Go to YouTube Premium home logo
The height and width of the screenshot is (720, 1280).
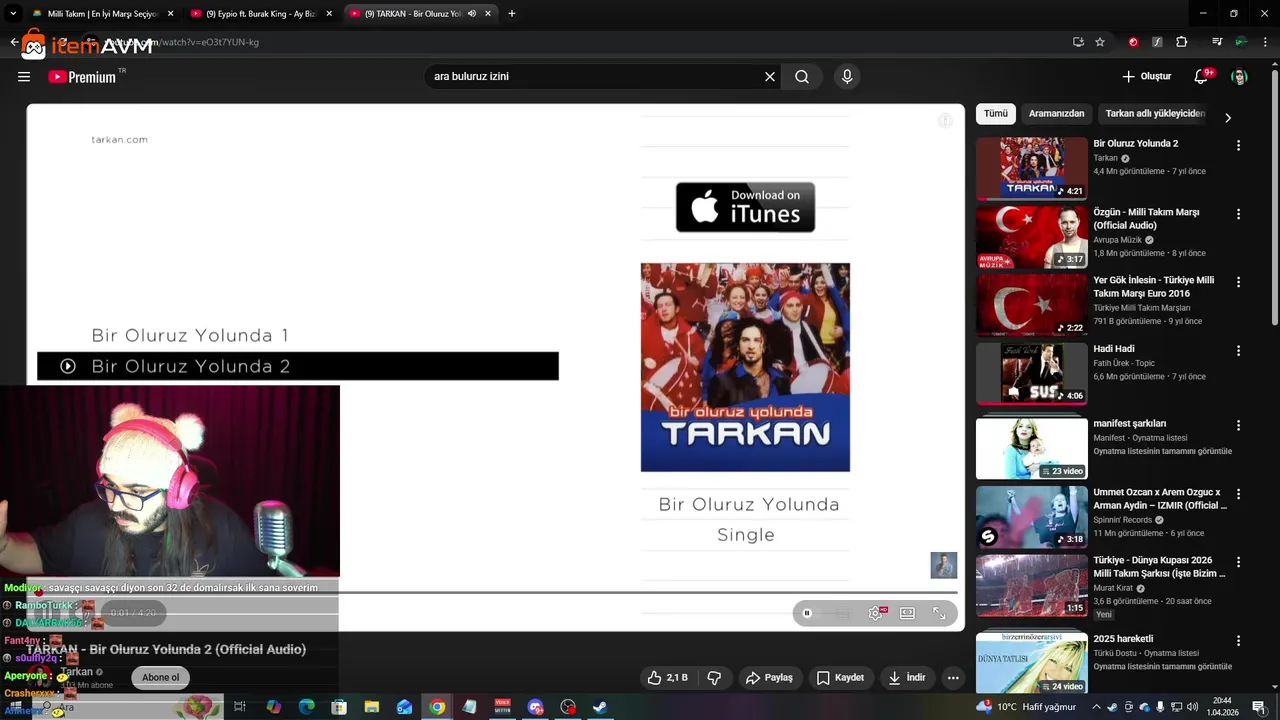tap(82, 77)
